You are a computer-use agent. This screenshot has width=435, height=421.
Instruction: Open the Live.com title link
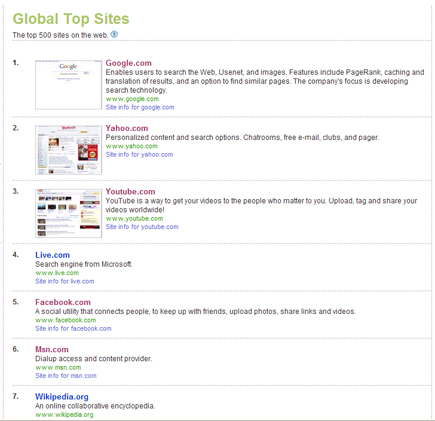coord(52,255)
